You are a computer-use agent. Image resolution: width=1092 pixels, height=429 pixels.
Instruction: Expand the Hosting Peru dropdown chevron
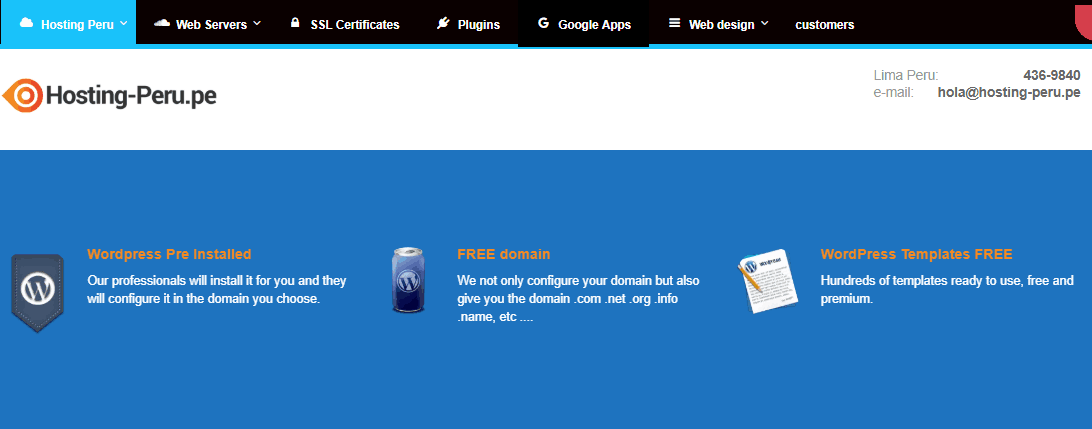pyautogui.click(x=123, y=23)
